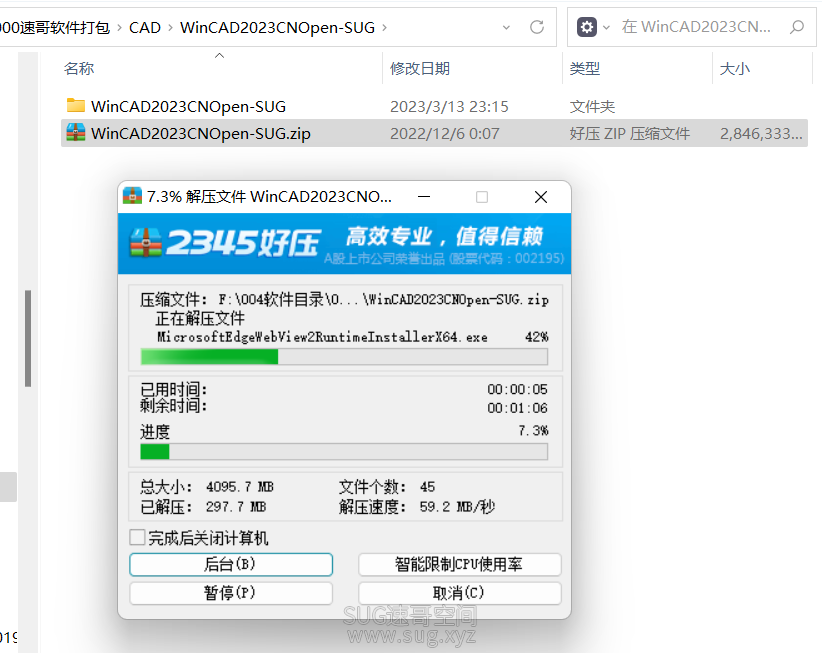The height and width of the screenshot is (653, 822).
Task: Click the 剩余时间 value 00:01:06
Action: (x=517, y=408)
